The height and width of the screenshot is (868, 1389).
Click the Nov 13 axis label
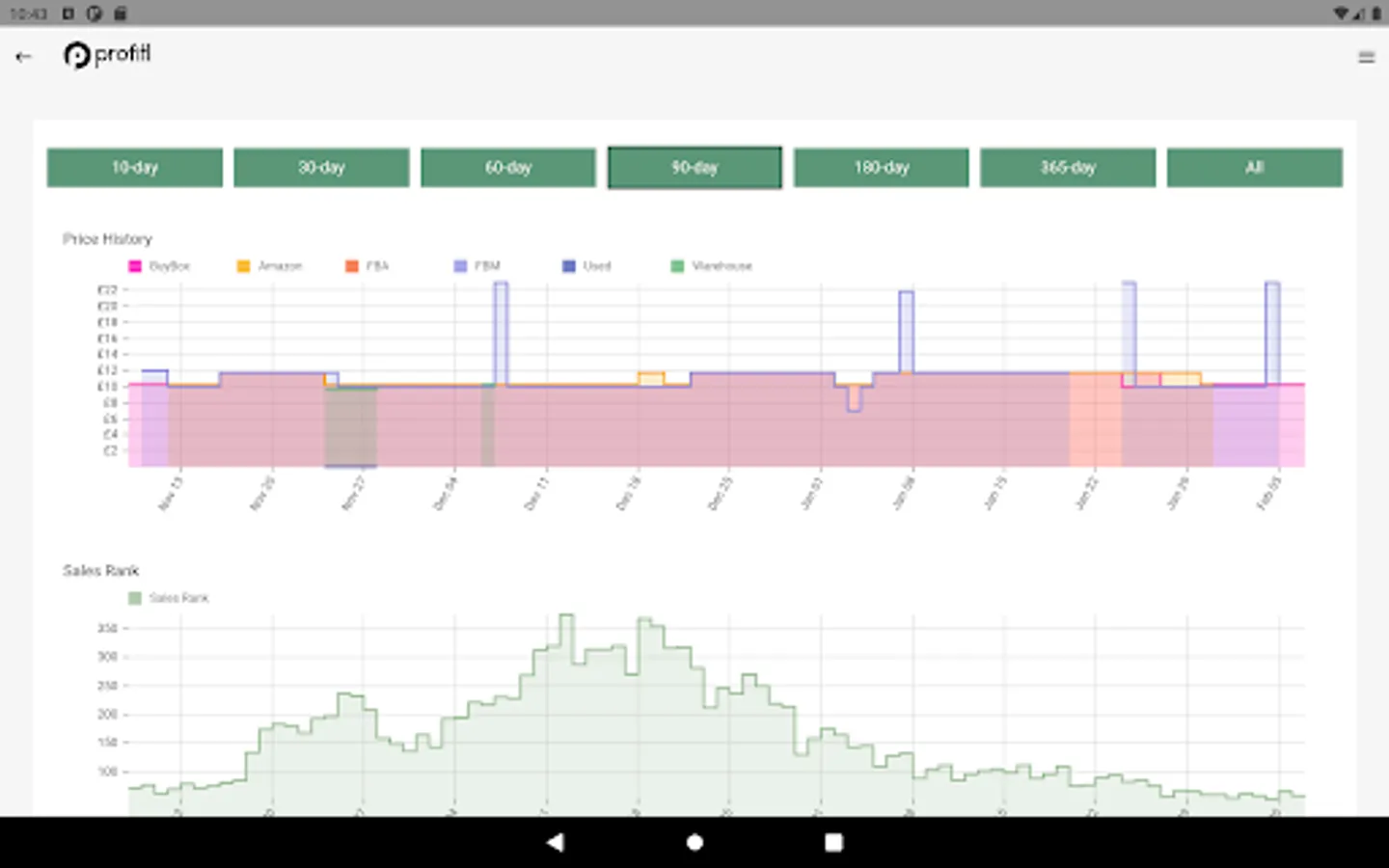[x=170, y=493]
